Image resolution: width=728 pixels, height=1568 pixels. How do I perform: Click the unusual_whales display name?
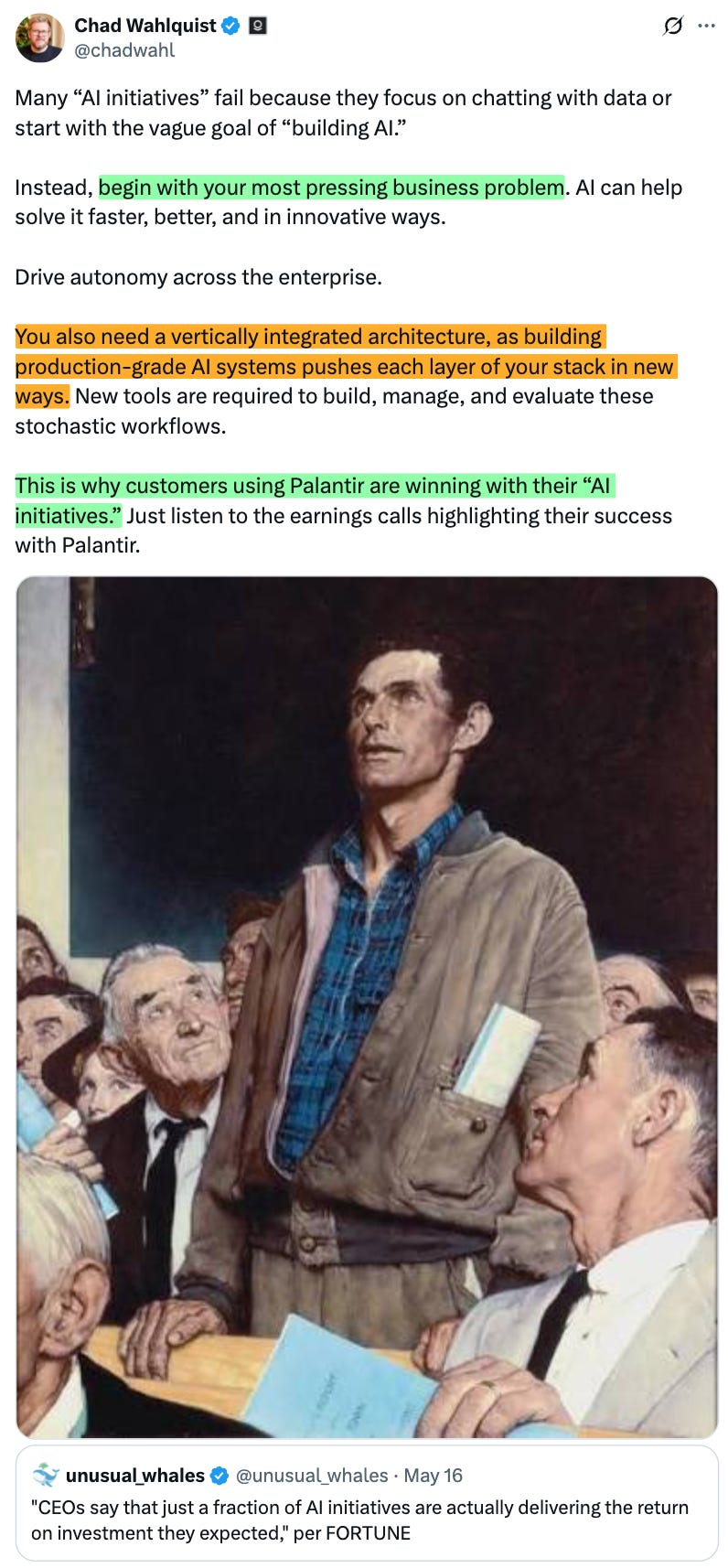(x=134, y=1475)
